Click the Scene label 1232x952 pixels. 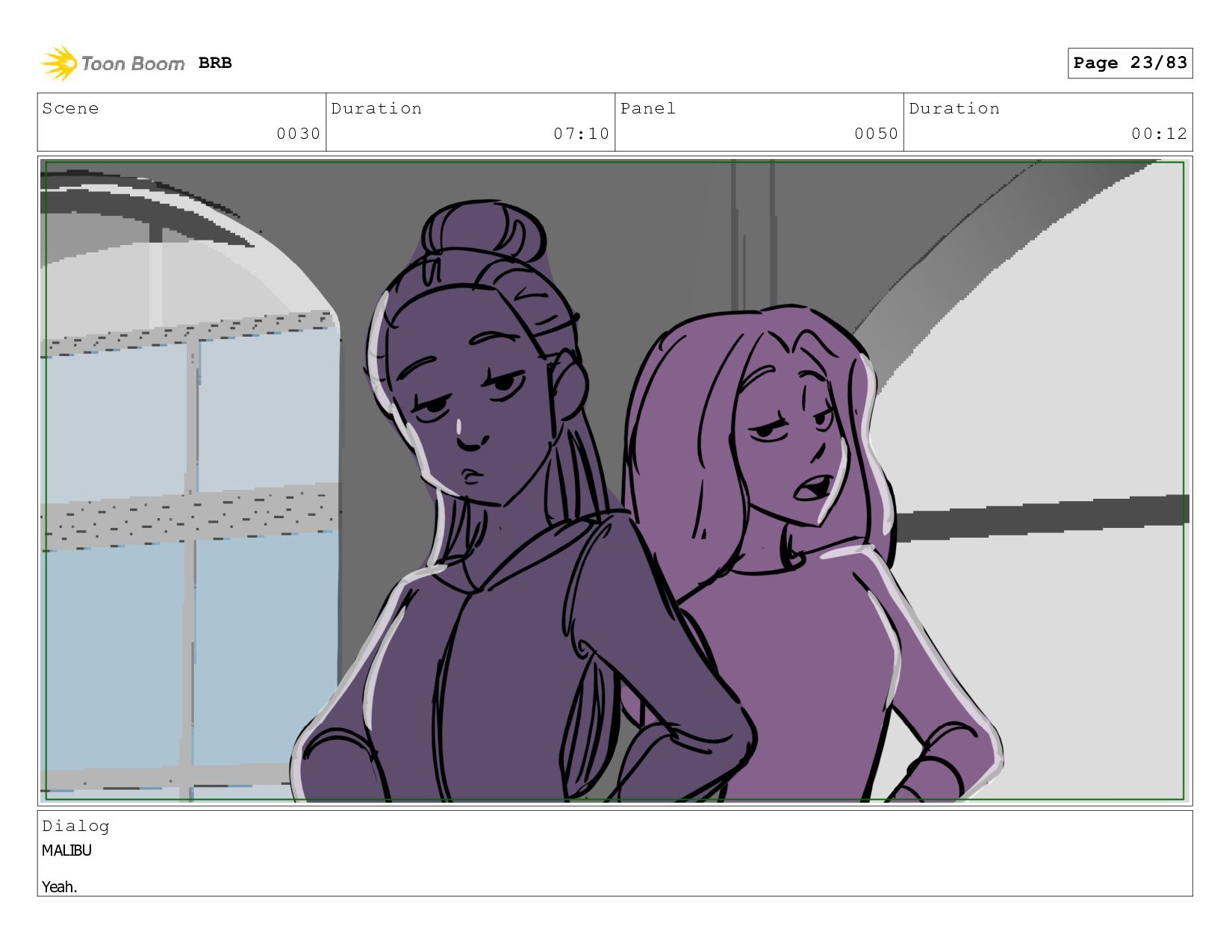70,108
